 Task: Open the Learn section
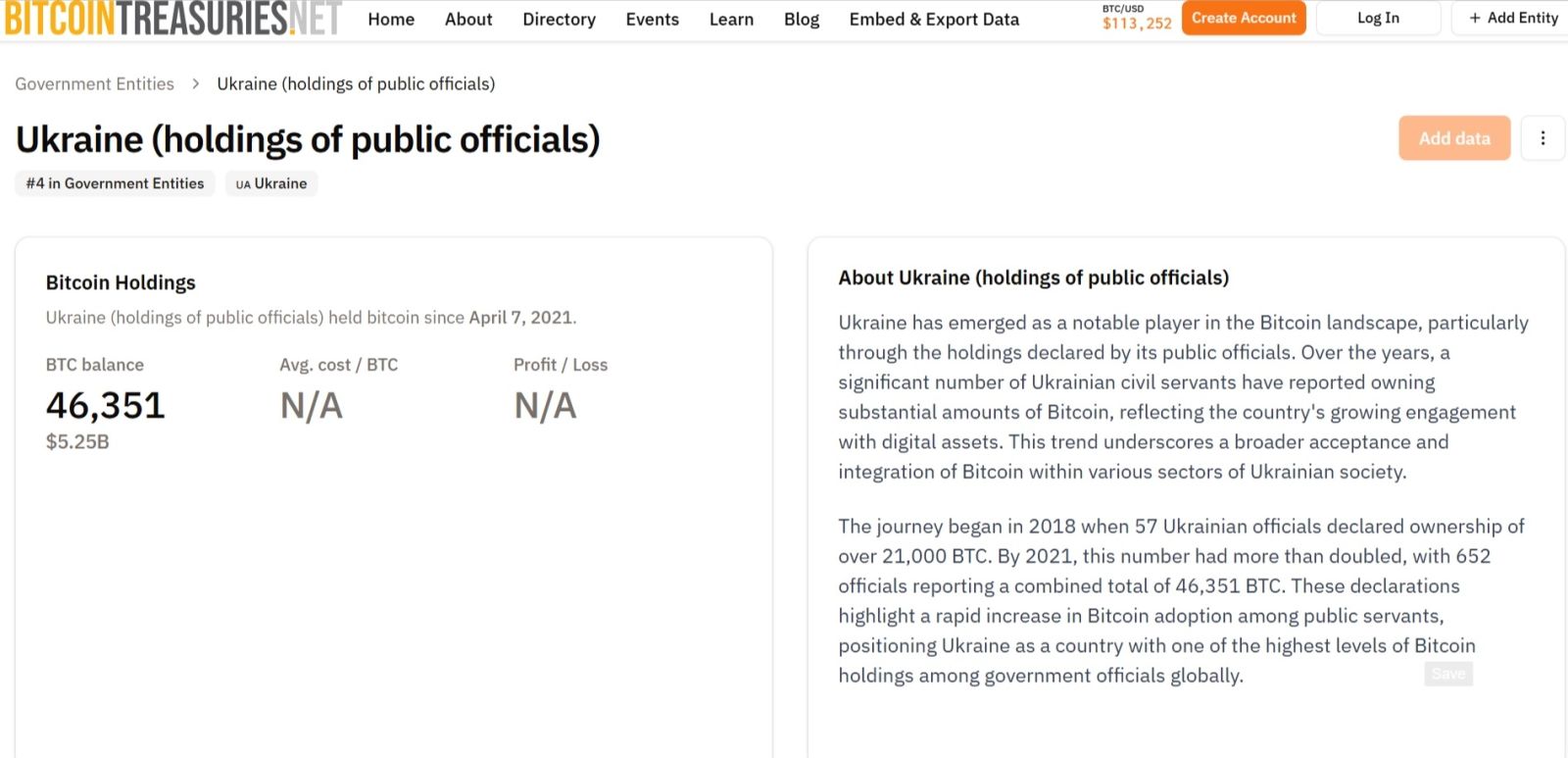point(731,20)
